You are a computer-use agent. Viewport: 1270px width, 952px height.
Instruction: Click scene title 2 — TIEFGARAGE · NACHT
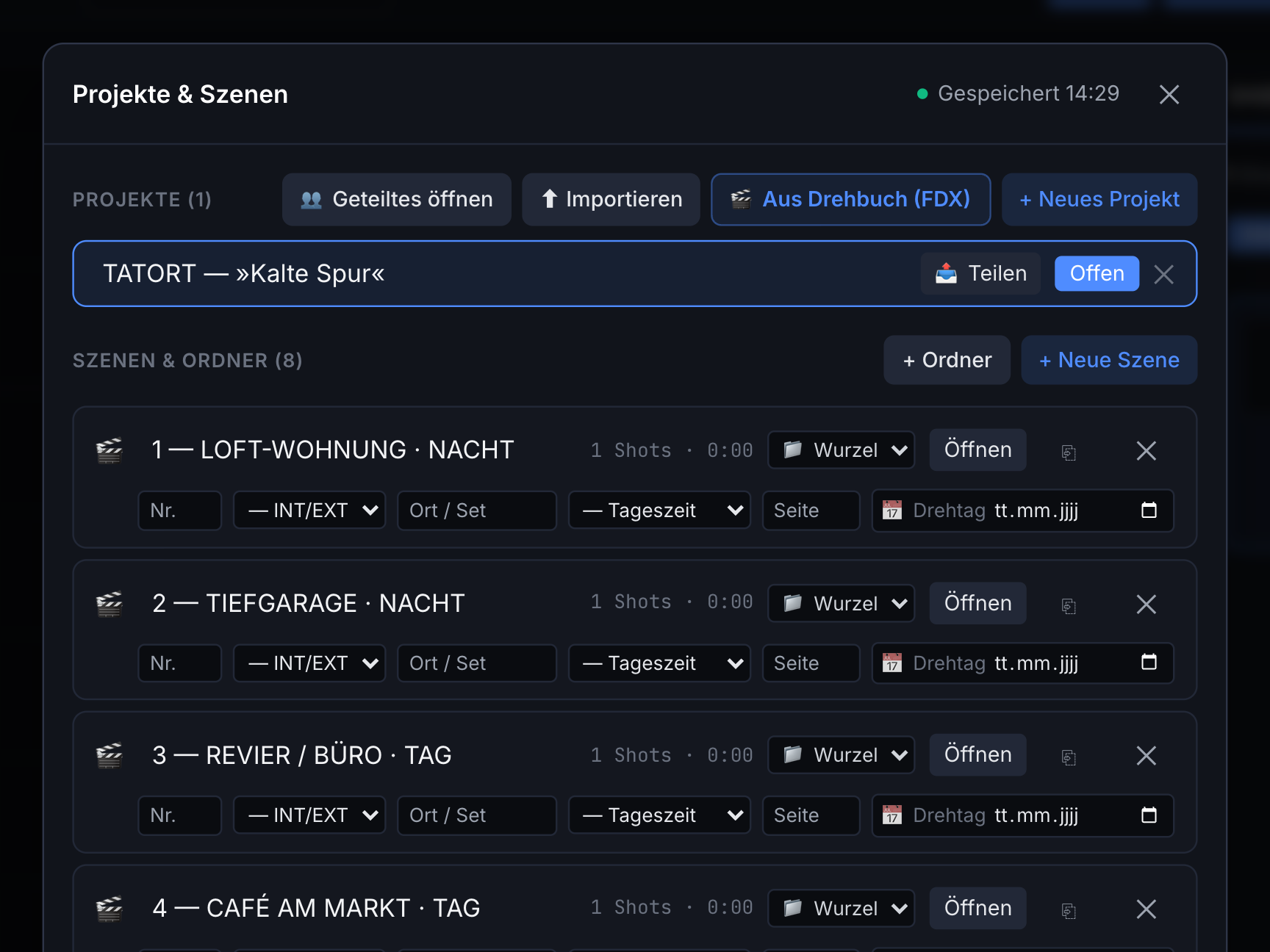(x=309, y=603)
